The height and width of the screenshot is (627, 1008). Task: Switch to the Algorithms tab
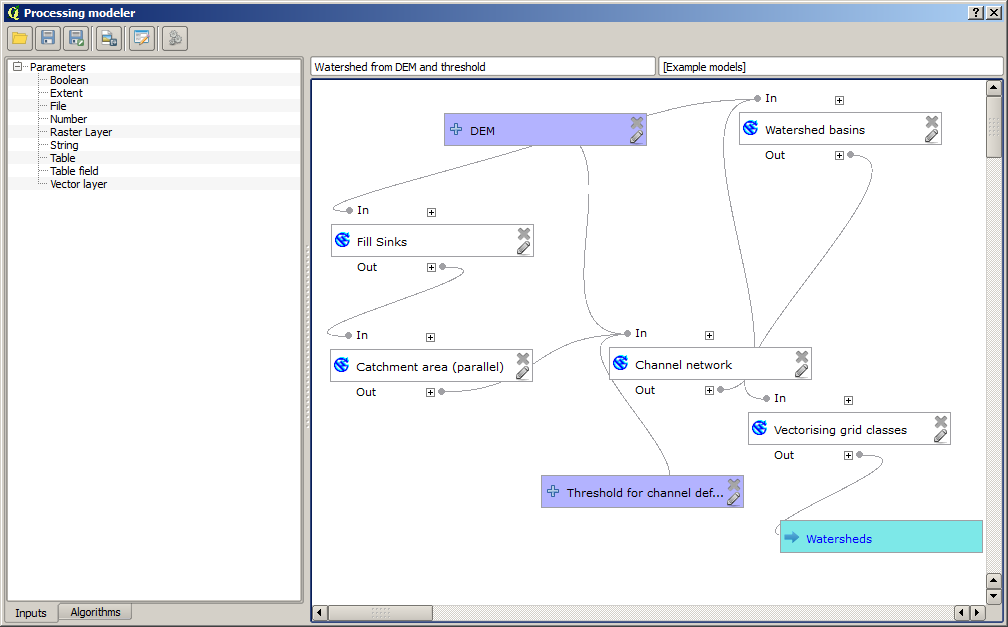95,612
